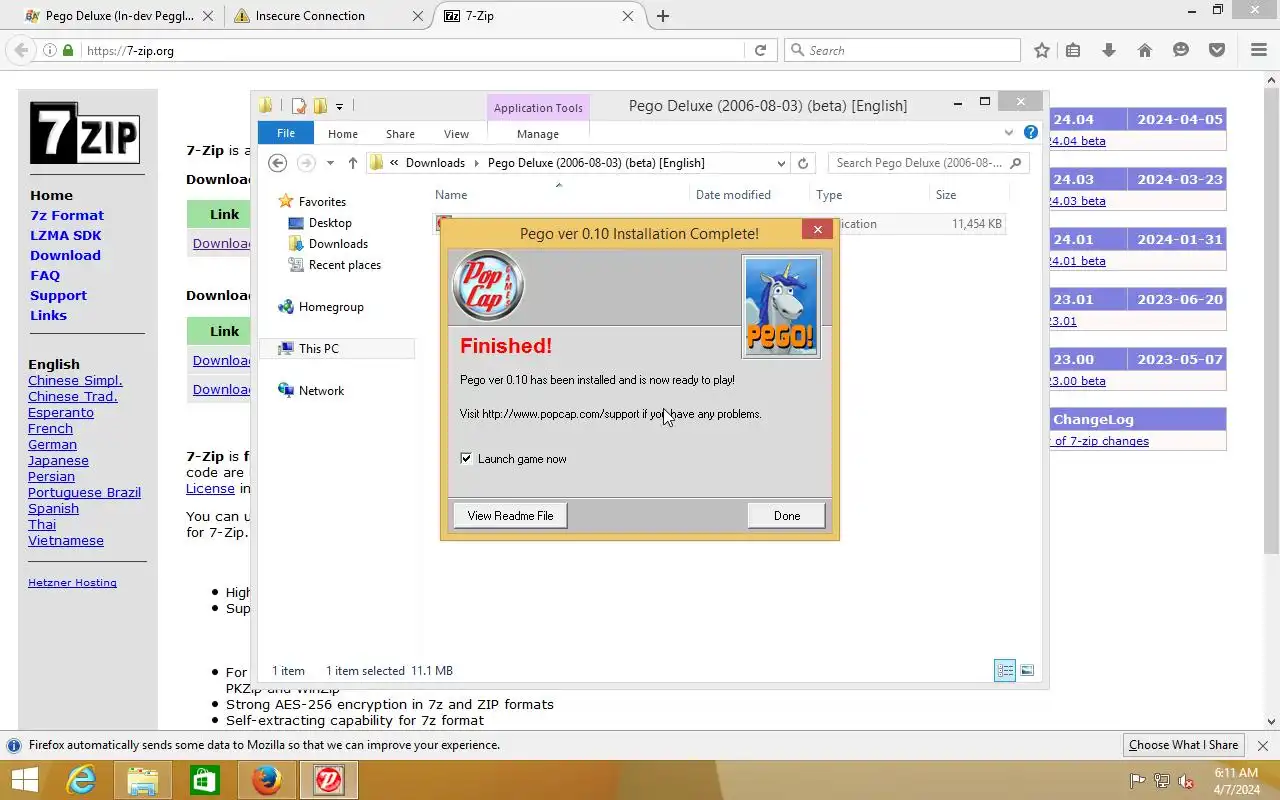The width and height of the screenshot is (1280, 800).
Task: Dismiss the Firefox data notification bar
Action: point(1262,746)
